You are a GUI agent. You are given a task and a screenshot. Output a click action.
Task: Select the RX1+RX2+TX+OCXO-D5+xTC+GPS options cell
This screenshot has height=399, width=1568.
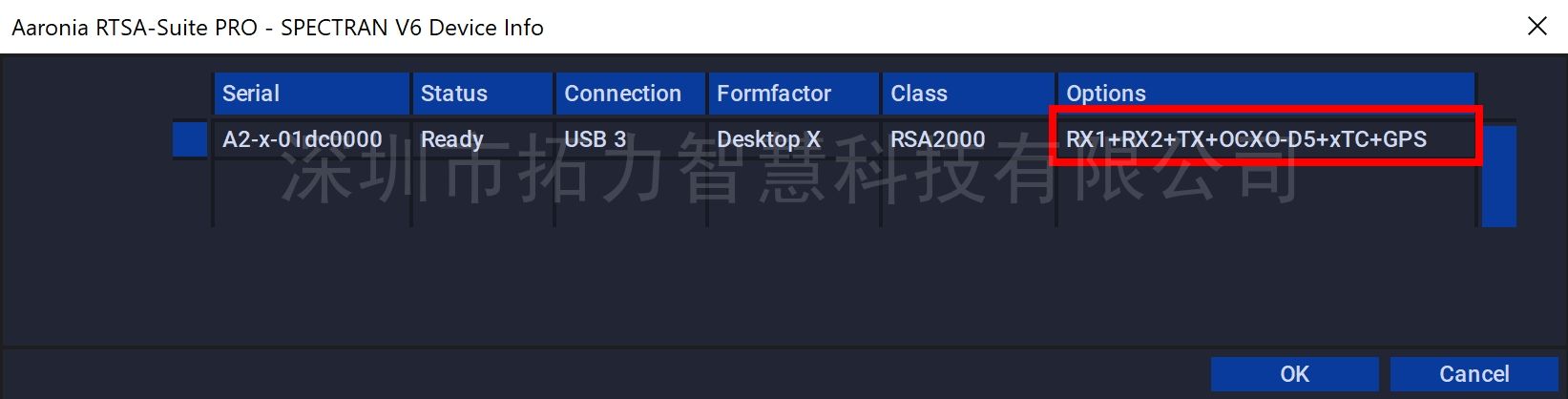tap(1266, 139)
